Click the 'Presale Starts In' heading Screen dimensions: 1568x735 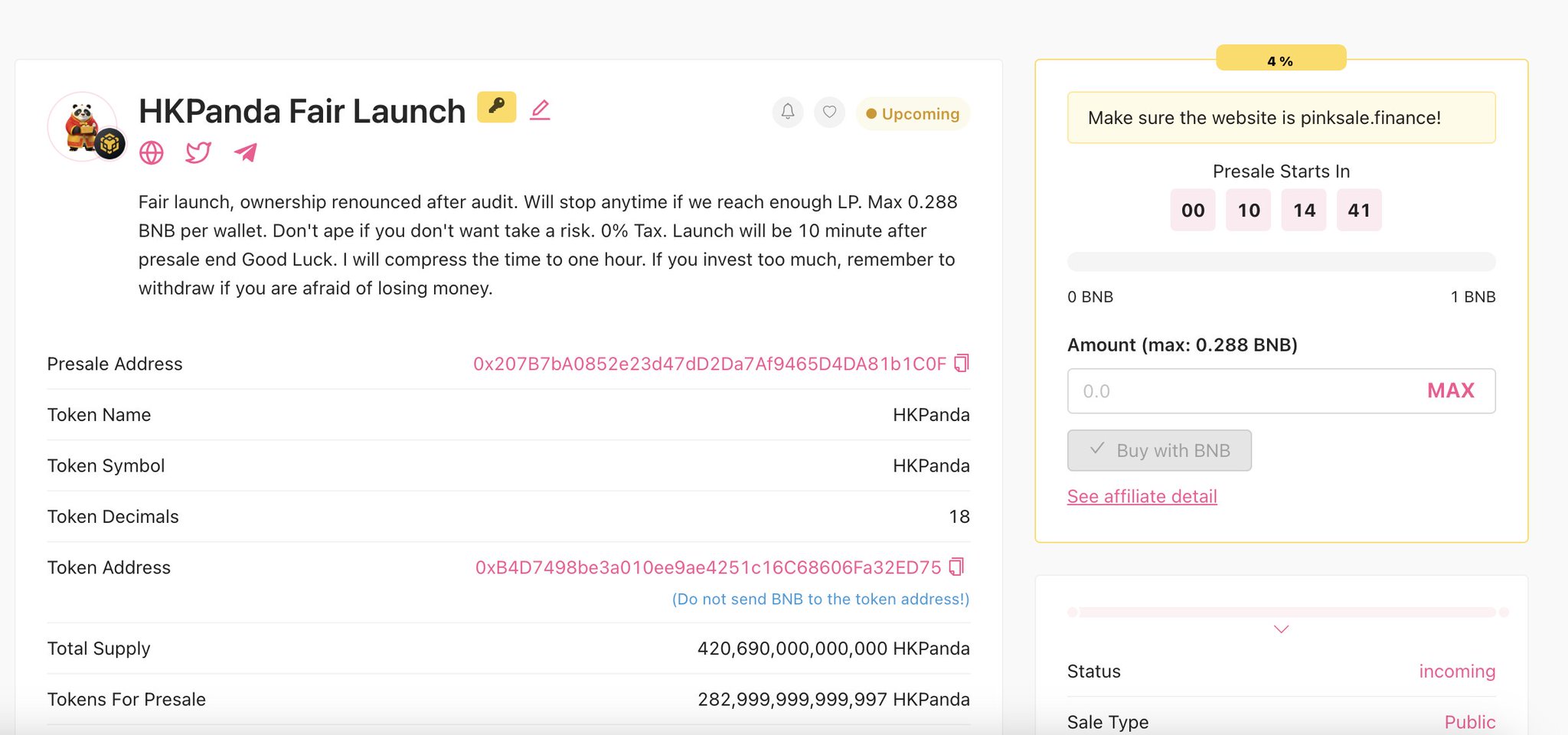1281,171
